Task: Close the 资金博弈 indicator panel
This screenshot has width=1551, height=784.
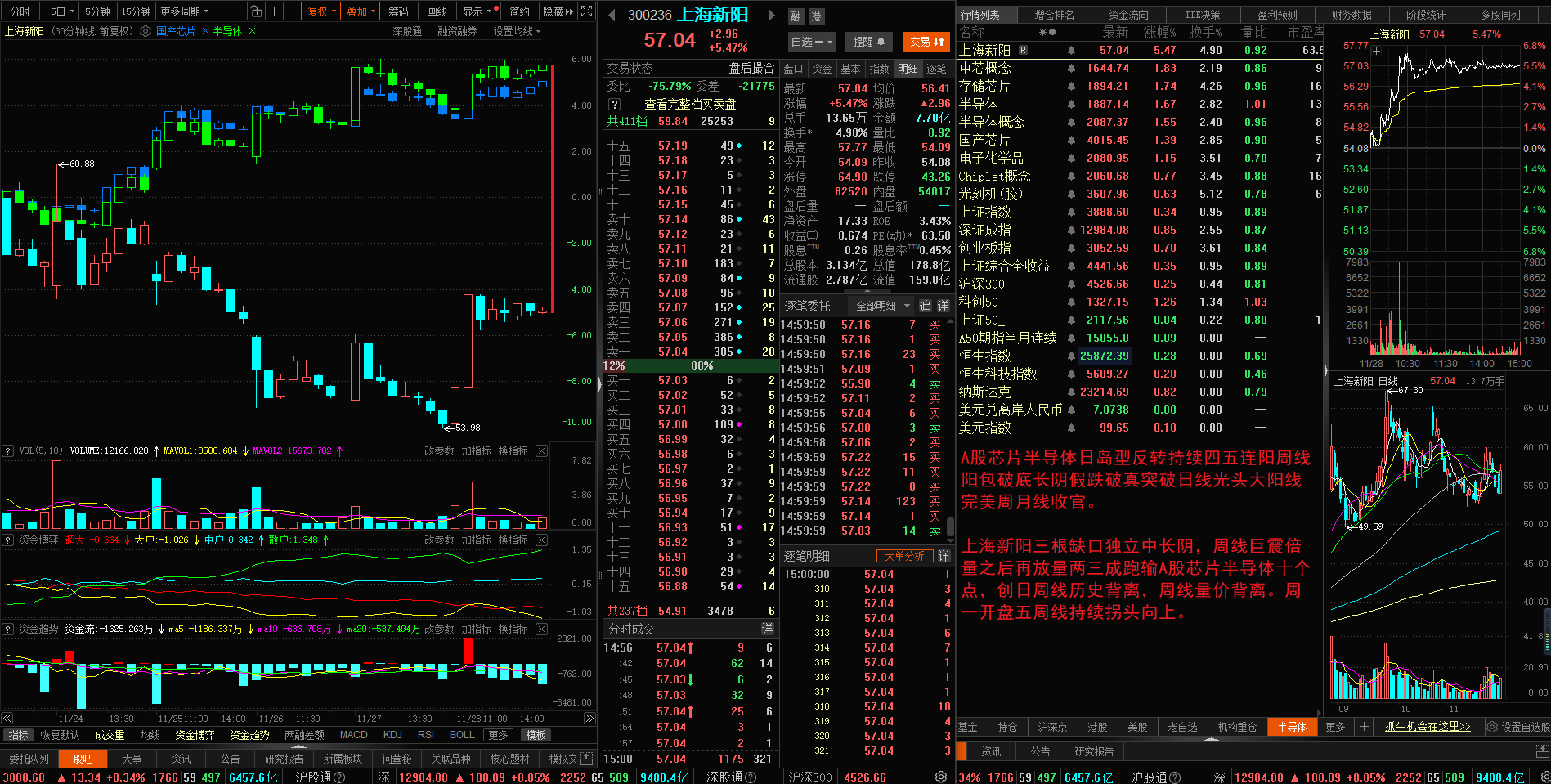Action: [541, 540]
